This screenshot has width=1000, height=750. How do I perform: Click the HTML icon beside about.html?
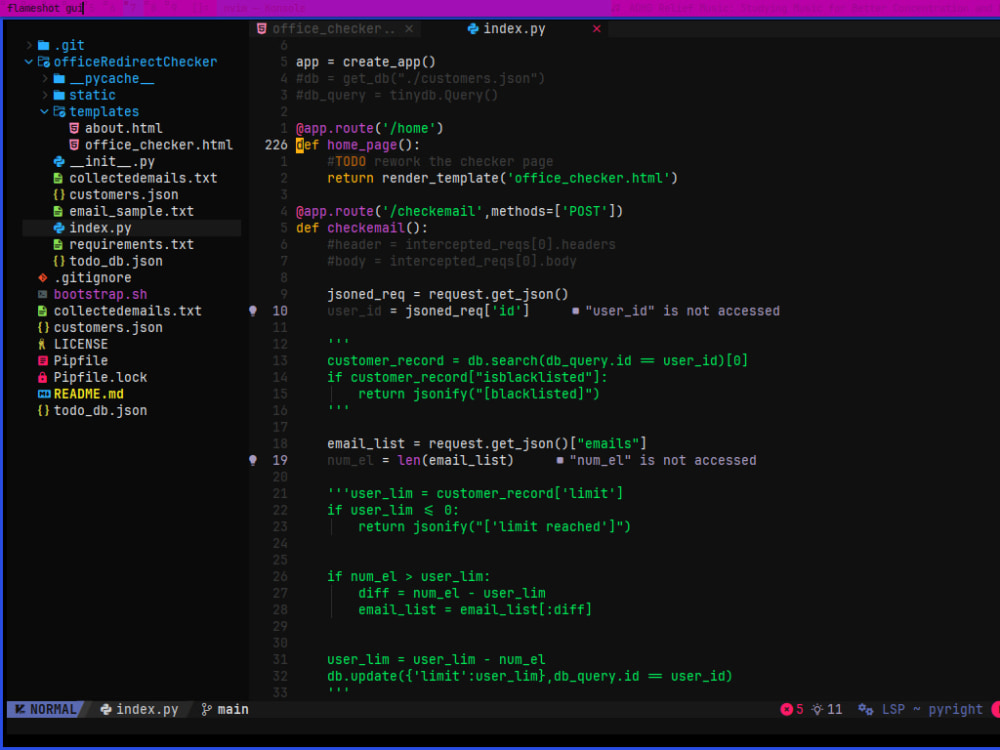pos(74,128)
